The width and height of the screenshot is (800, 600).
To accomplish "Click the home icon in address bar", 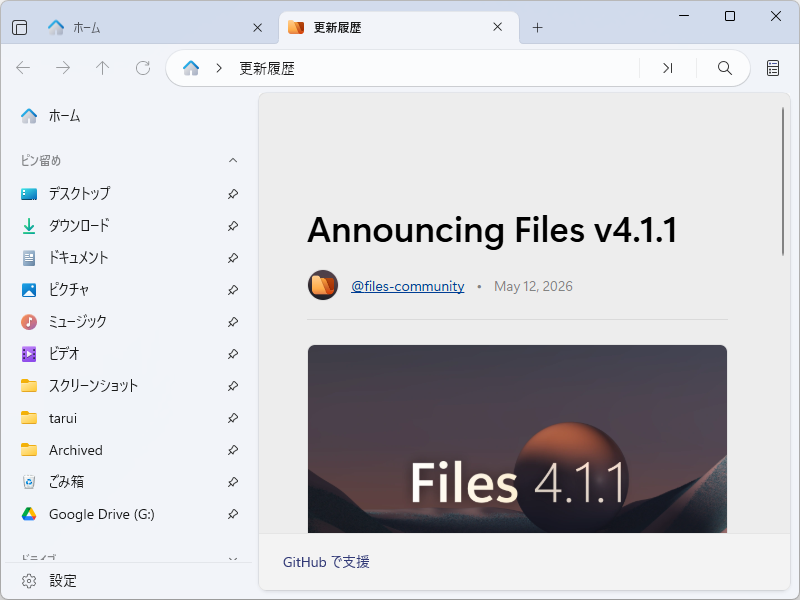I will click(x=191, y=68).
